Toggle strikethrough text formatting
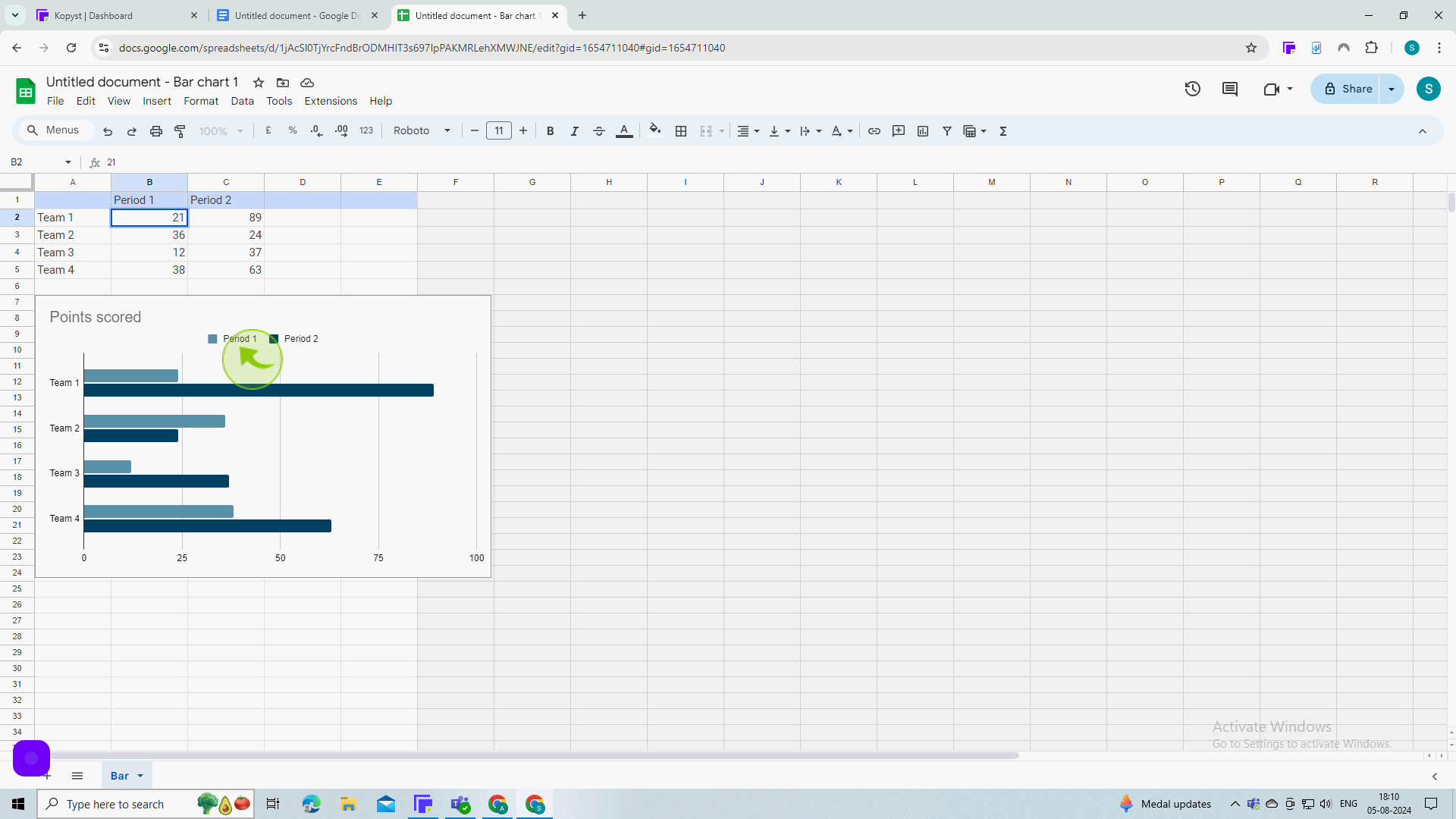Image resolution: width=1456 pixels, height=819 pixels. (599, 131)
